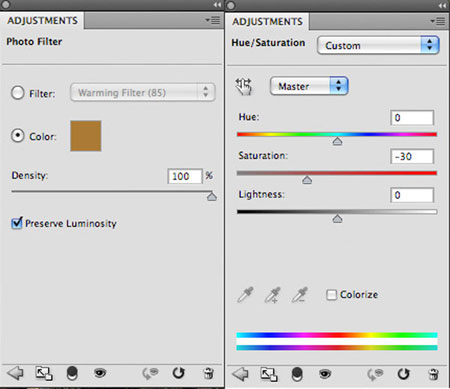Click ADJUSTMENTS tab in Hue/Saturation panel
The width and height of the screenshot is (450, 389).
267,22
